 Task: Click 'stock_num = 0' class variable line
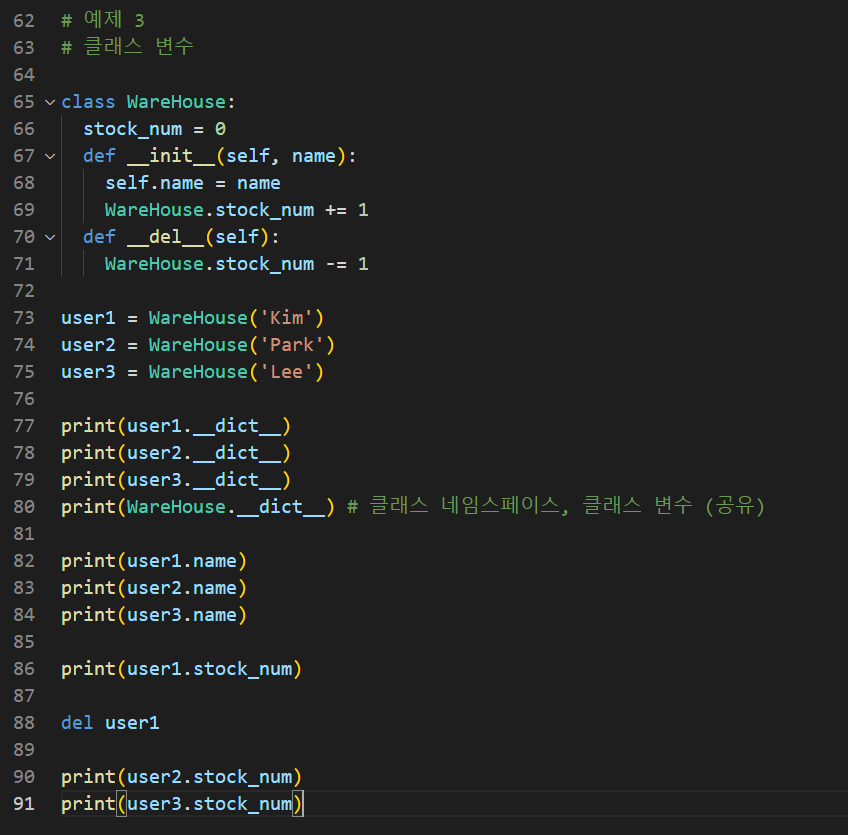(155, 129)
